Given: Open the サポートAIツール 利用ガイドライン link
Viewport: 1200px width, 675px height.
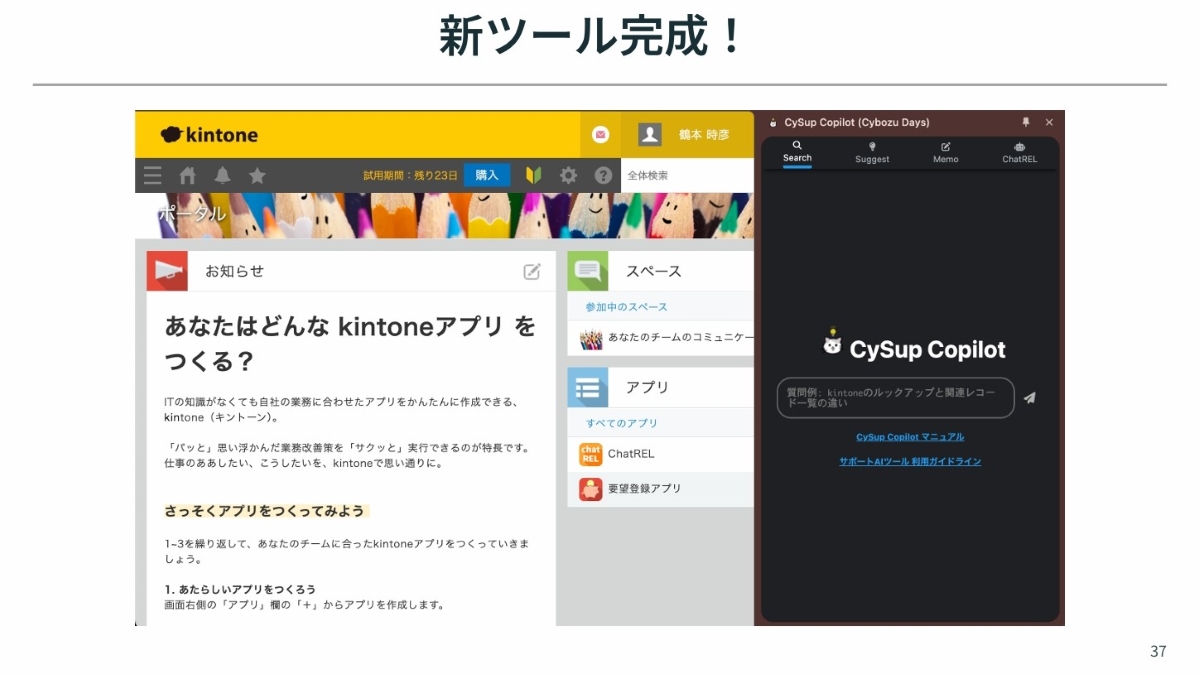Looking at the screenshot, I should [x=910, y=461].
